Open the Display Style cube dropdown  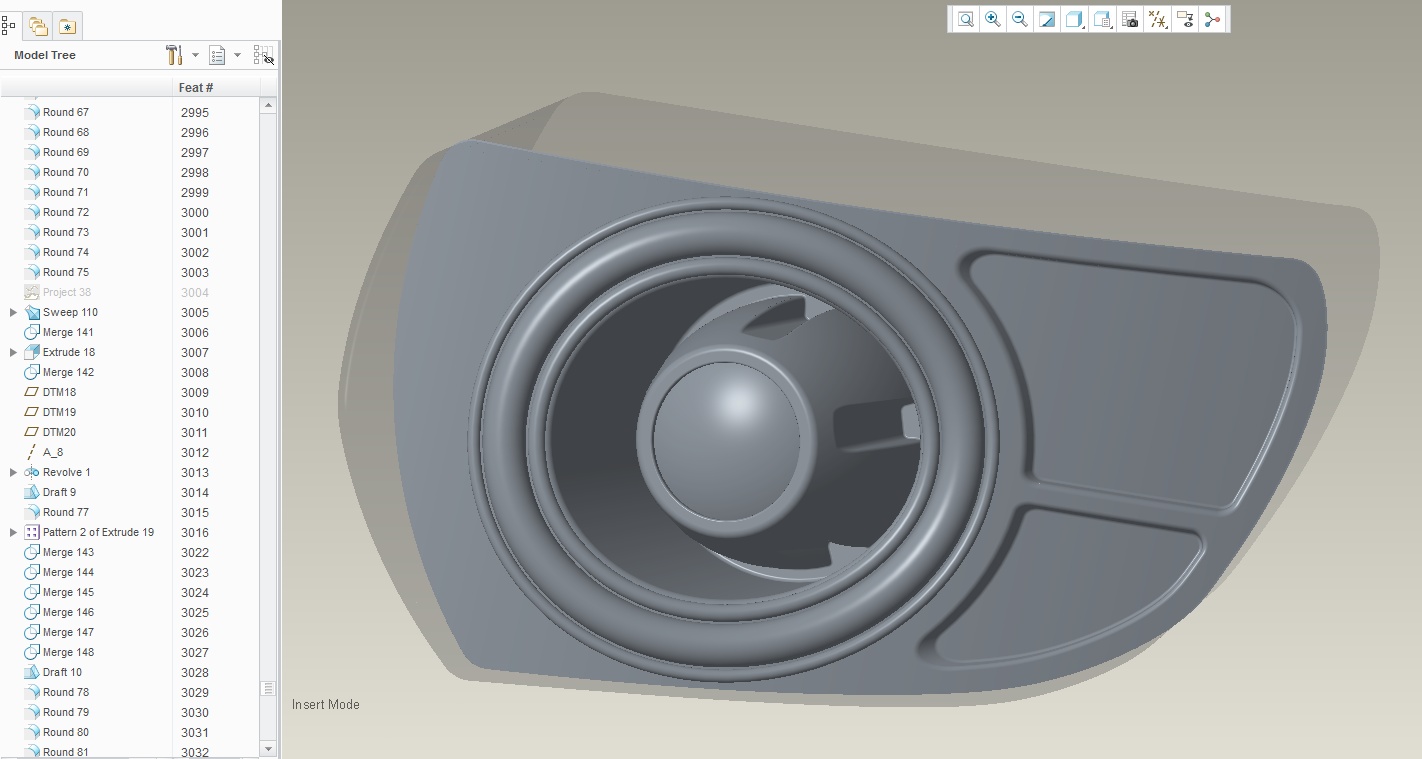1075,19
